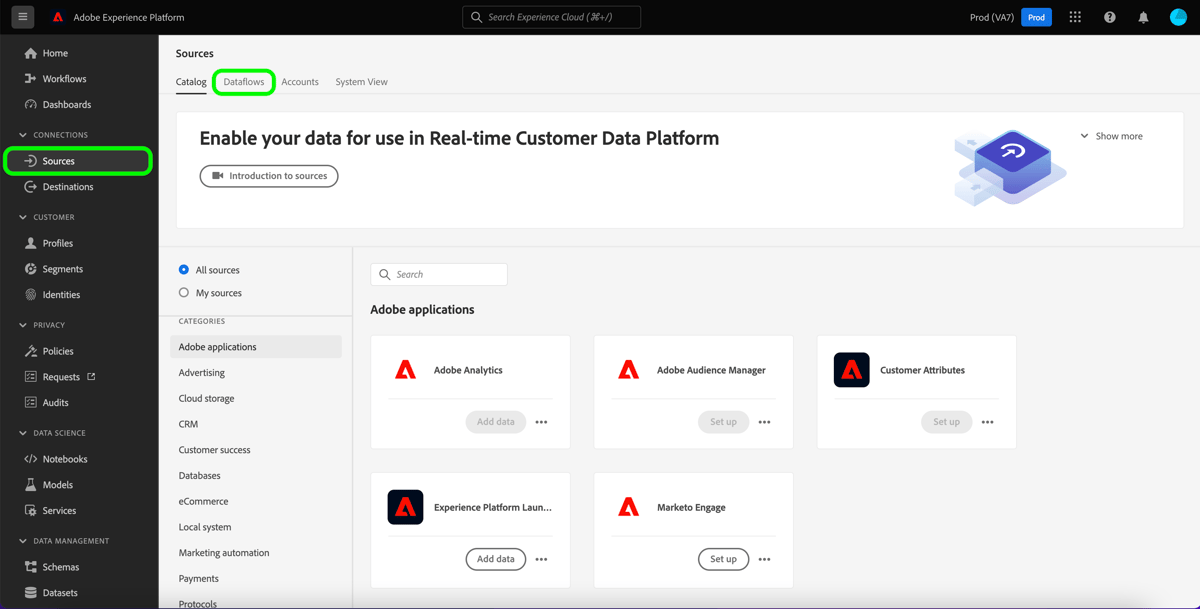Switch to the Dataflows tab
The height and width of the screenshot is (609, 1200).
243,81
